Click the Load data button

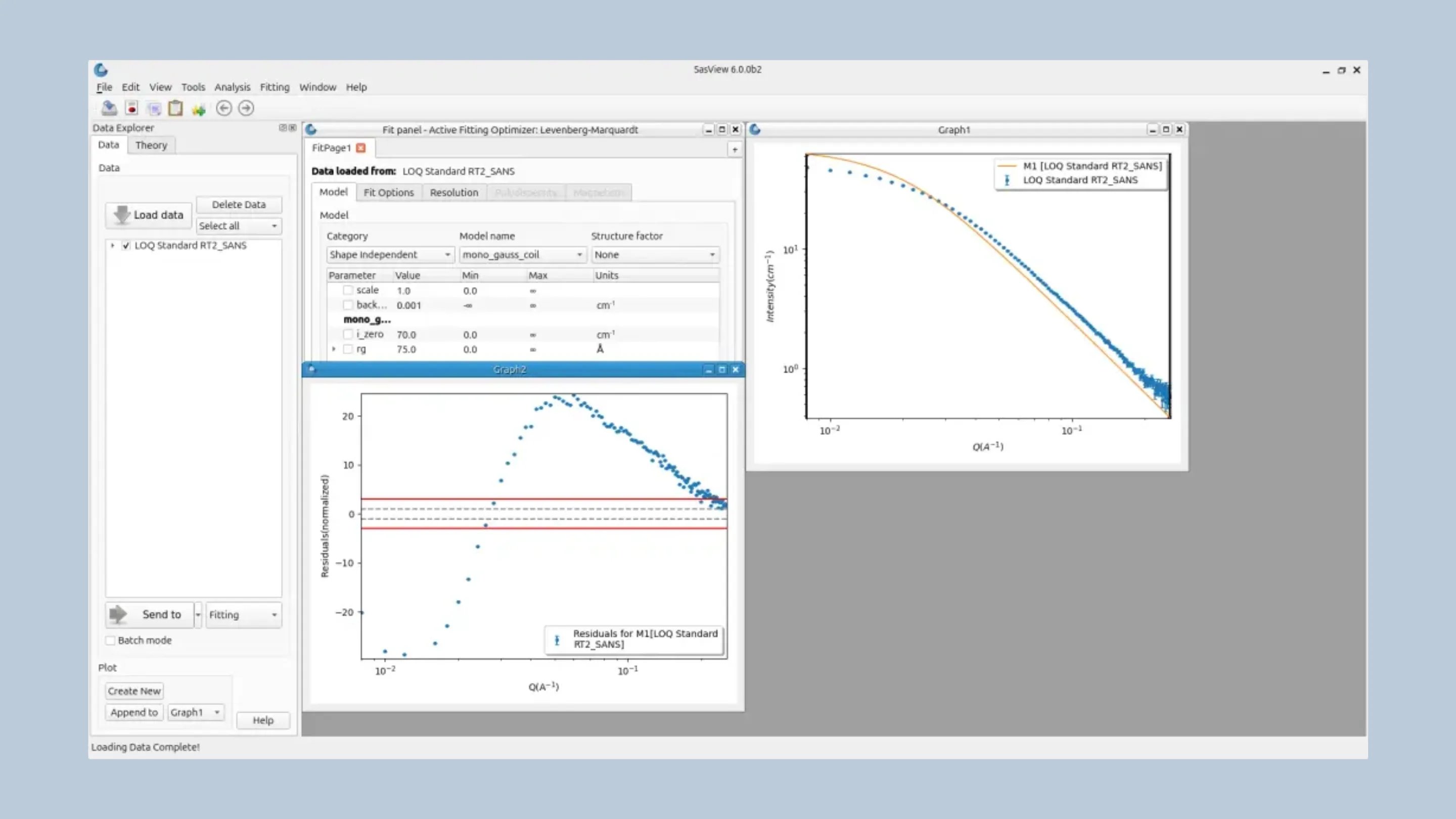(149, 215)
